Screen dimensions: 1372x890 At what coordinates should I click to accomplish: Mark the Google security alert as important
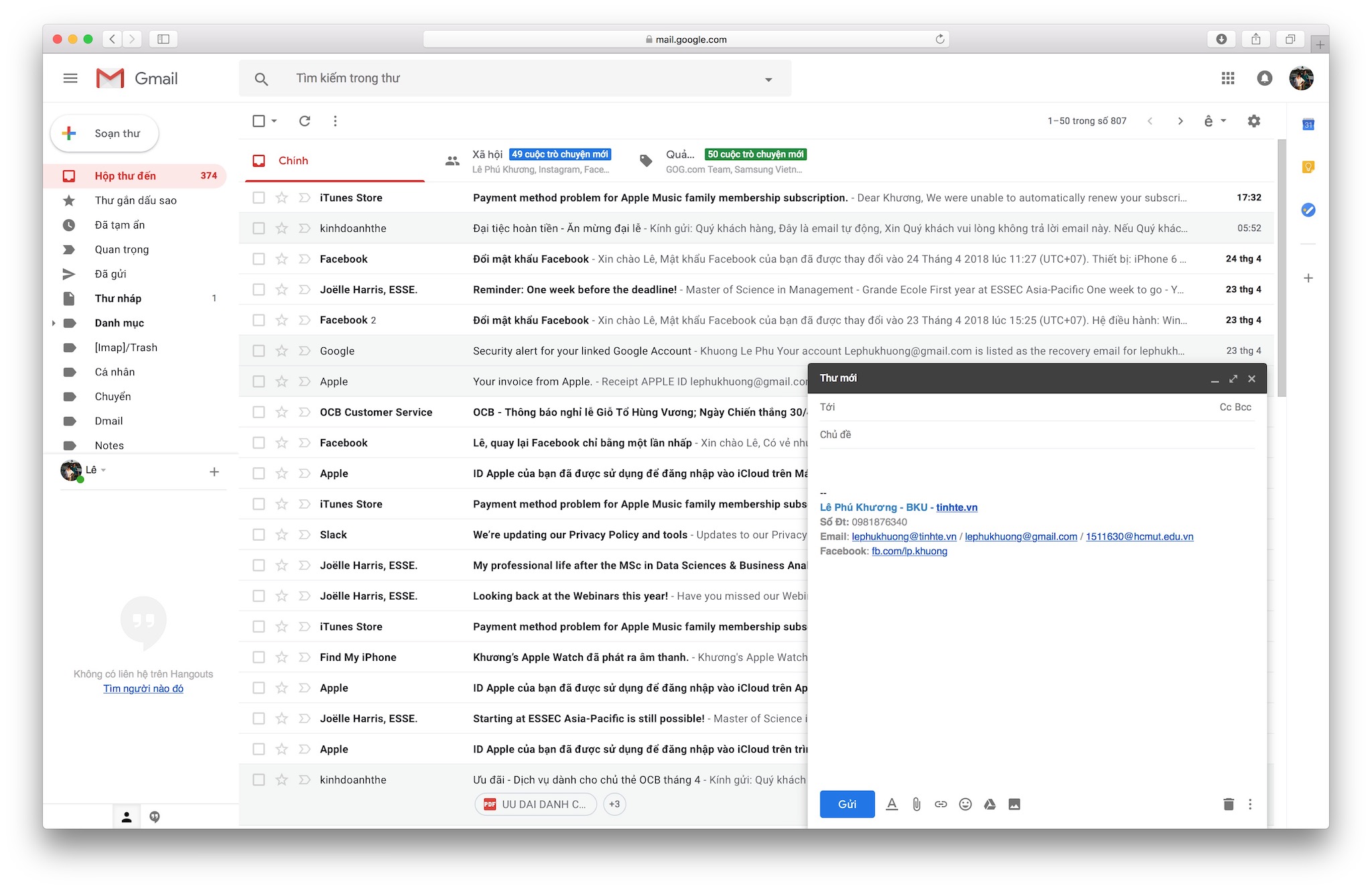[x=305, y=351]
